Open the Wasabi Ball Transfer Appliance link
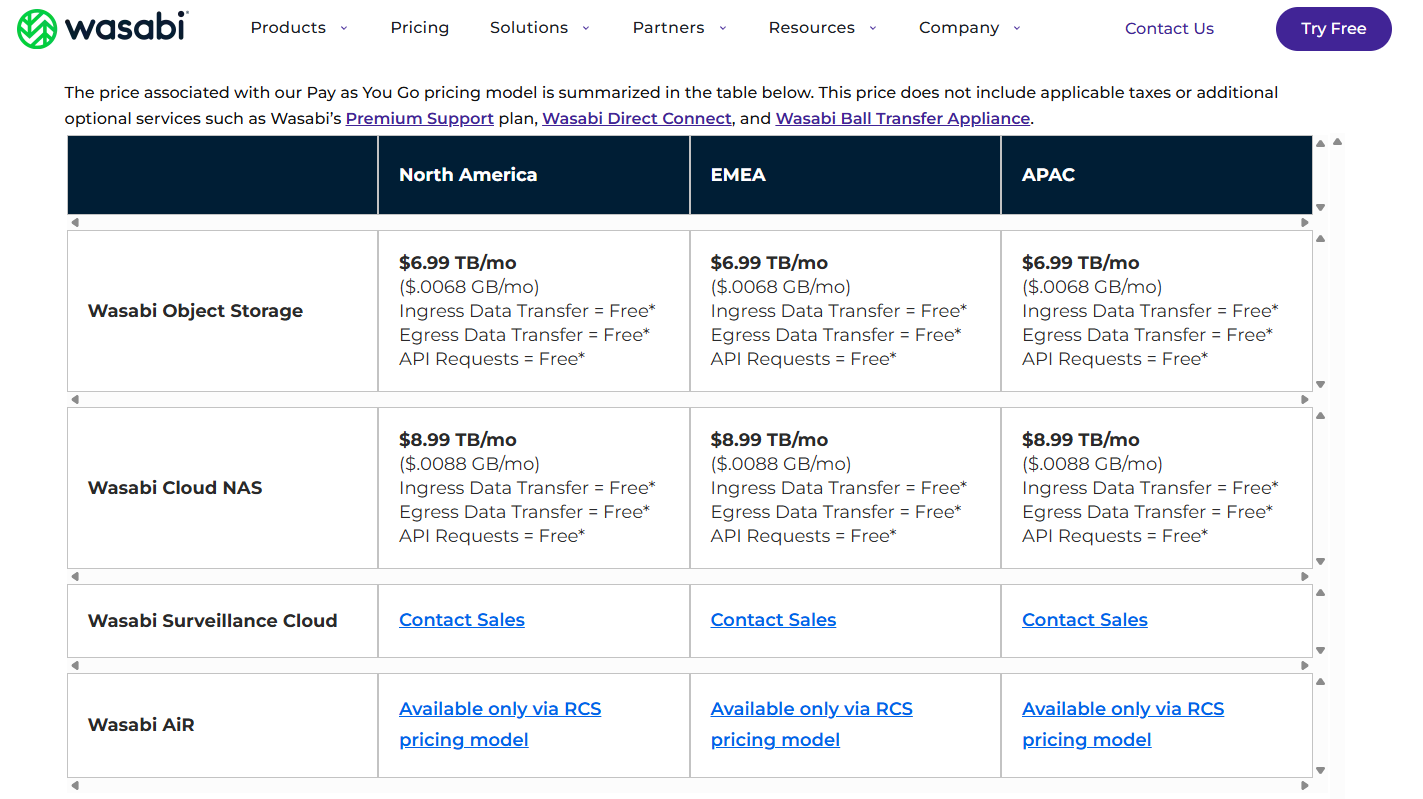Screen dimensions: 1423x799 (903, 118)
